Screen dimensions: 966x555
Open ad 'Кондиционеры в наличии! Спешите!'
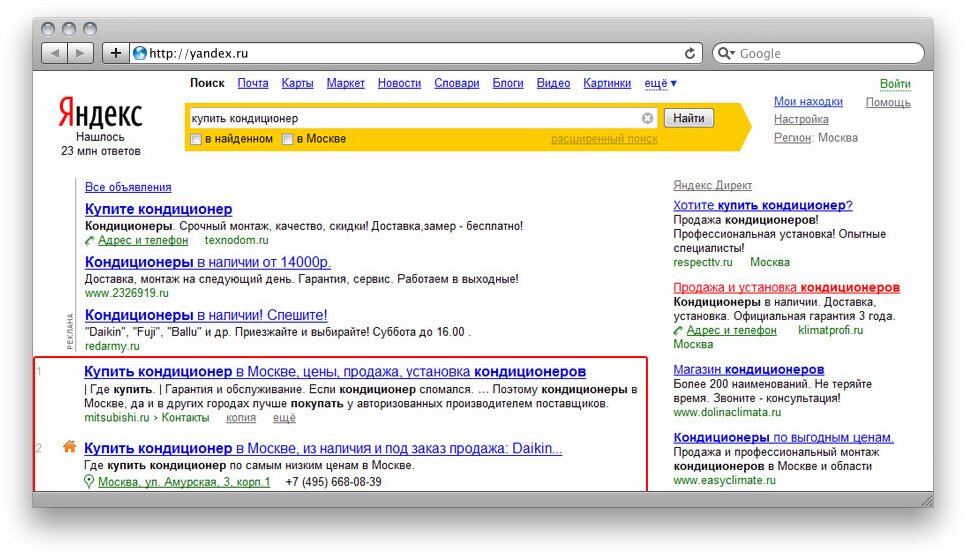coord(206,315)
